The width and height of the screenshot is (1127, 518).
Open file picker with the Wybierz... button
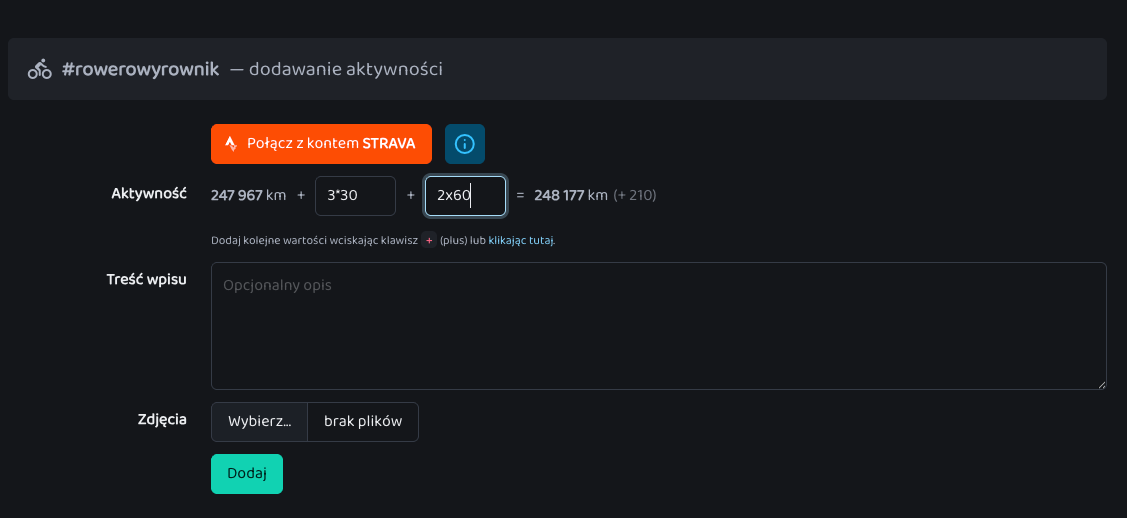[x=259, y=422]
